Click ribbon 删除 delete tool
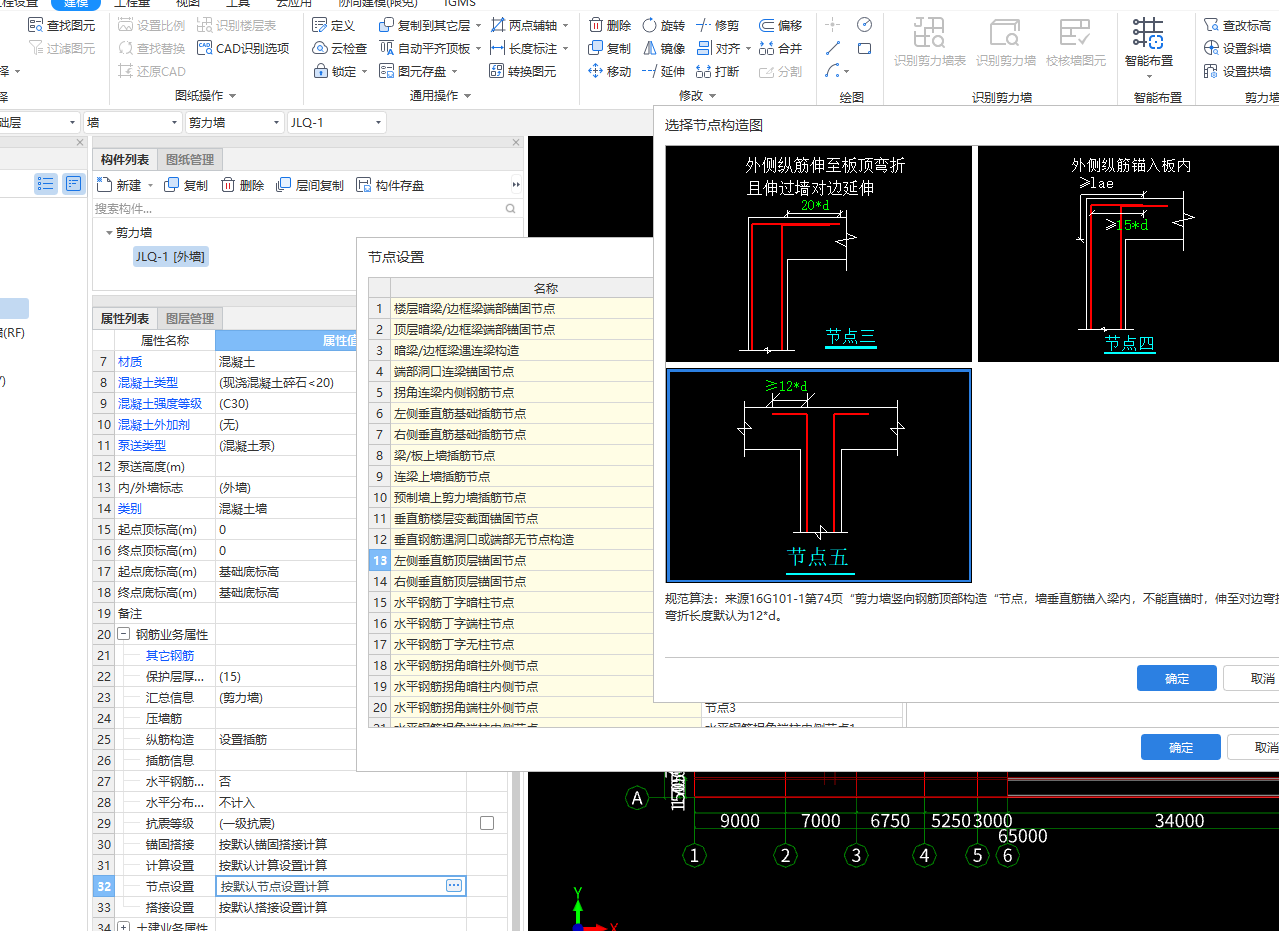The width and height of the screenshot is (1279, 931). pos(610,25)
